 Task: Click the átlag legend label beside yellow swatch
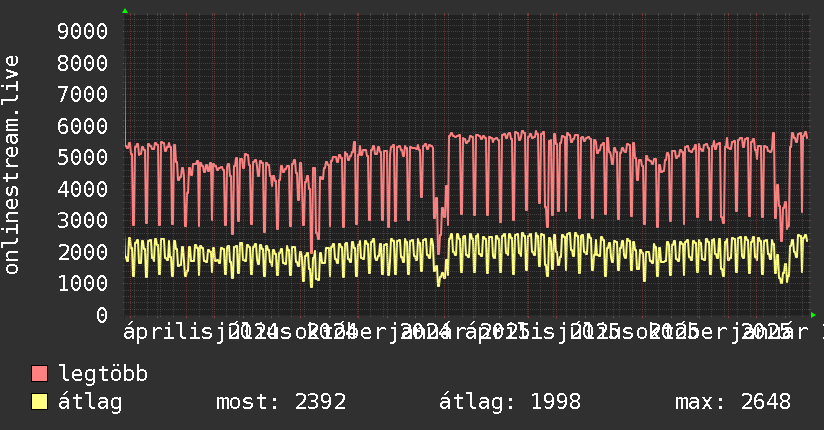tap(90, 402)
